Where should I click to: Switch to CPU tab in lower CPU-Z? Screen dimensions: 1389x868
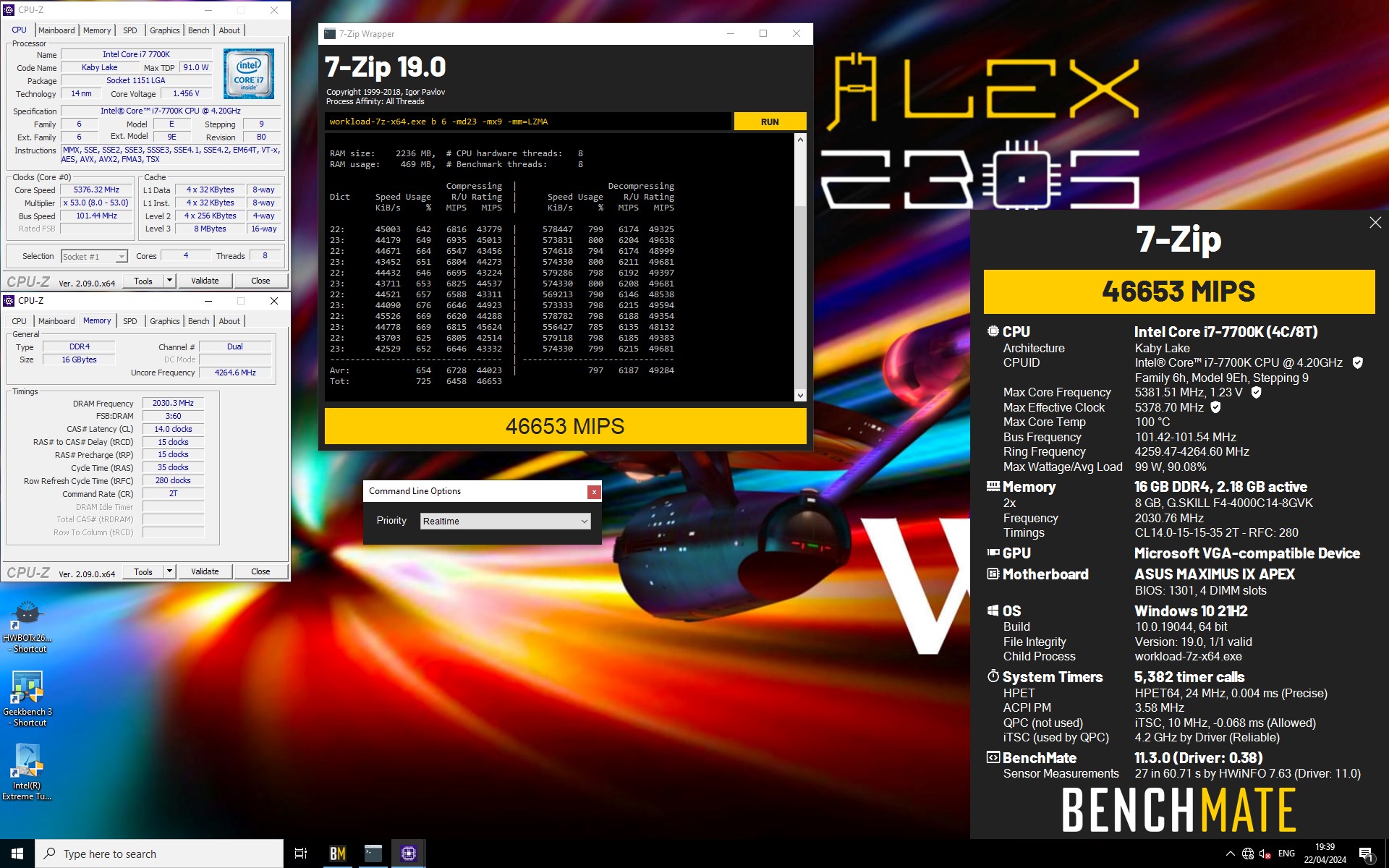[x=20, y=321]
